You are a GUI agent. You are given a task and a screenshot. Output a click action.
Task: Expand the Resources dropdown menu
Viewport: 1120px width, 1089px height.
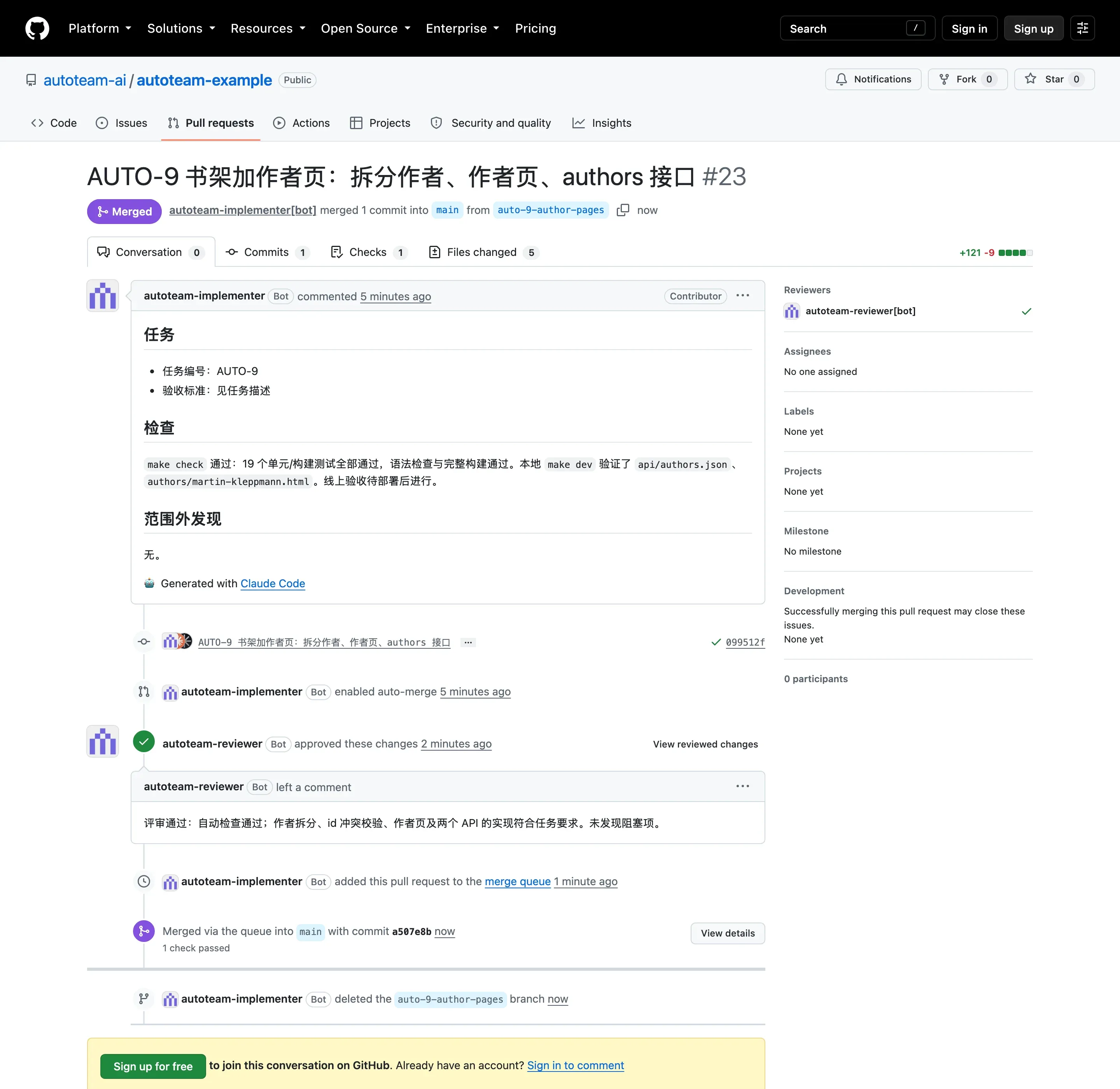pos(268,28)
